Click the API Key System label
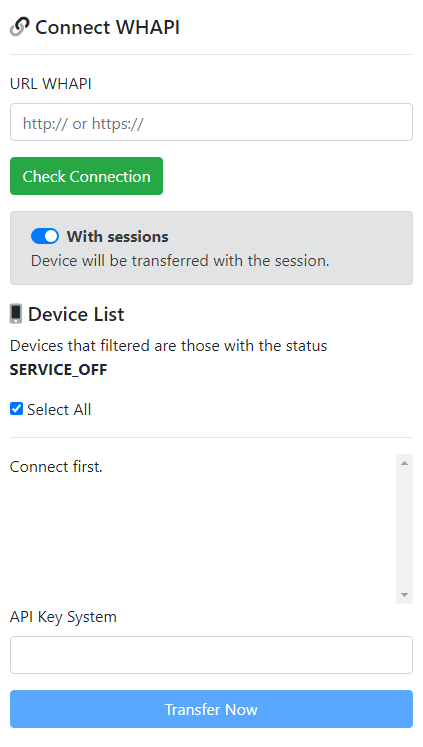Image resolution: width=423 pixels, height=747 pixels. [63, 616]
